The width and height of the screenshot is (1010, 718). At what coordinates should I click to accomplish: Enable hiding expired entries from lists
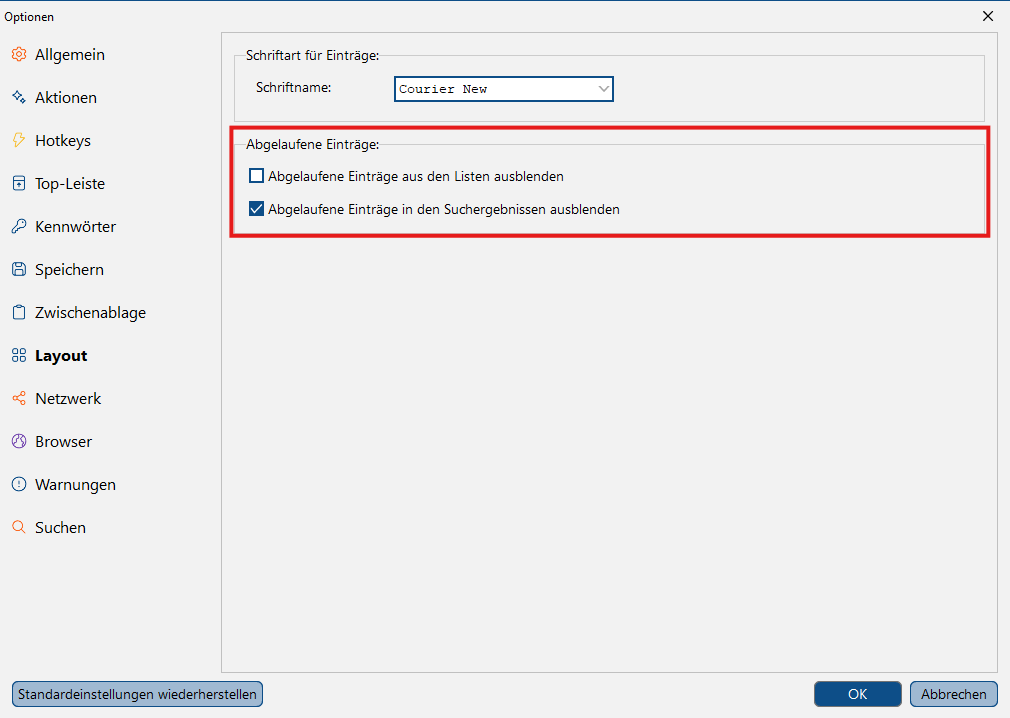click(x=256, y=176)
